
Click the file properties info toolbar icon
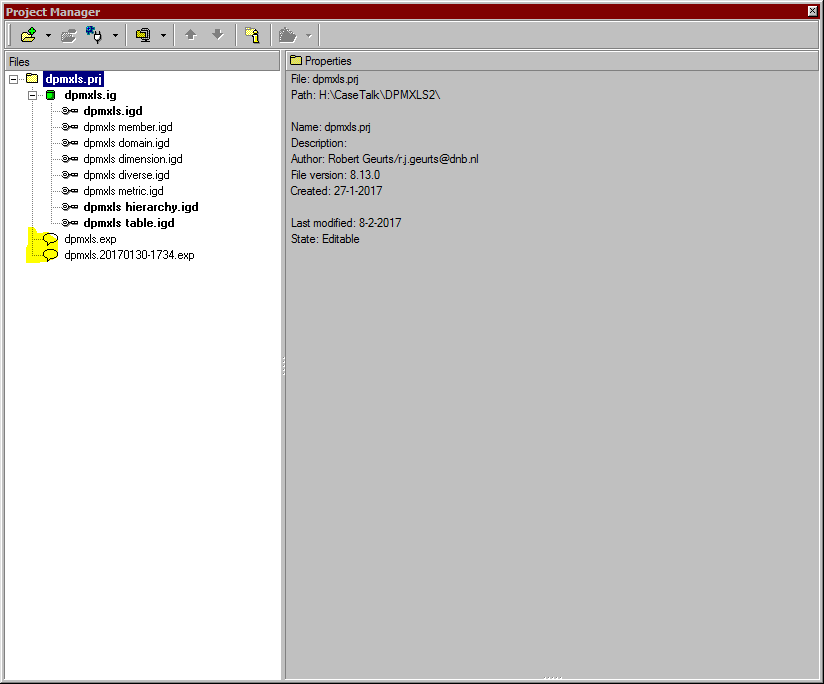click(253, 35)
